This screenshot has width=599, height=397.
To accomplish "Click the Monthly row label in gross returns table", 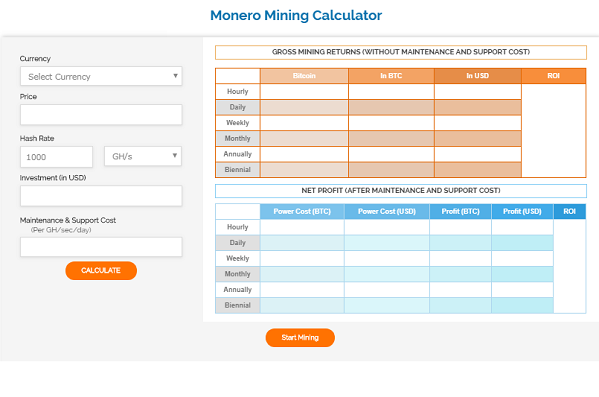I will (238, 138).
